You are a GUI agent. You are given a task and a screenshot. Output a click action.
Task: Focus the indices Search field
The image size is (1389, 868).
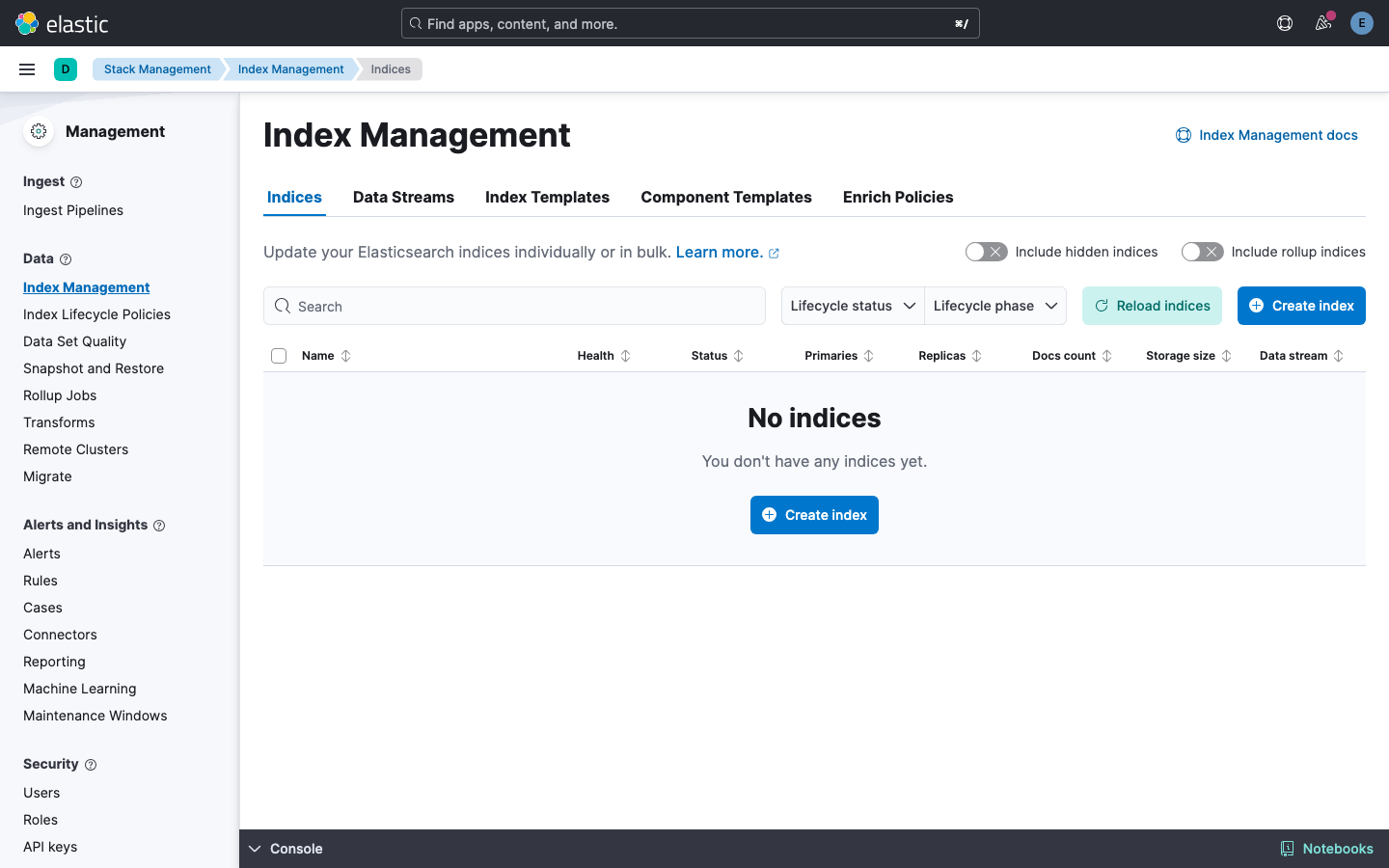click(514, 306)
